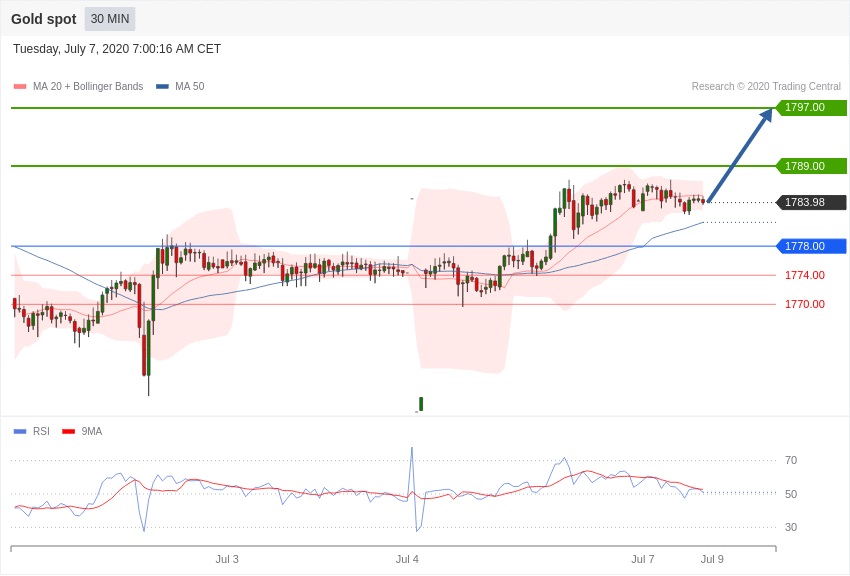Click the black 1783.98 current price tag
850x576 pixels.
coord(811,202)
